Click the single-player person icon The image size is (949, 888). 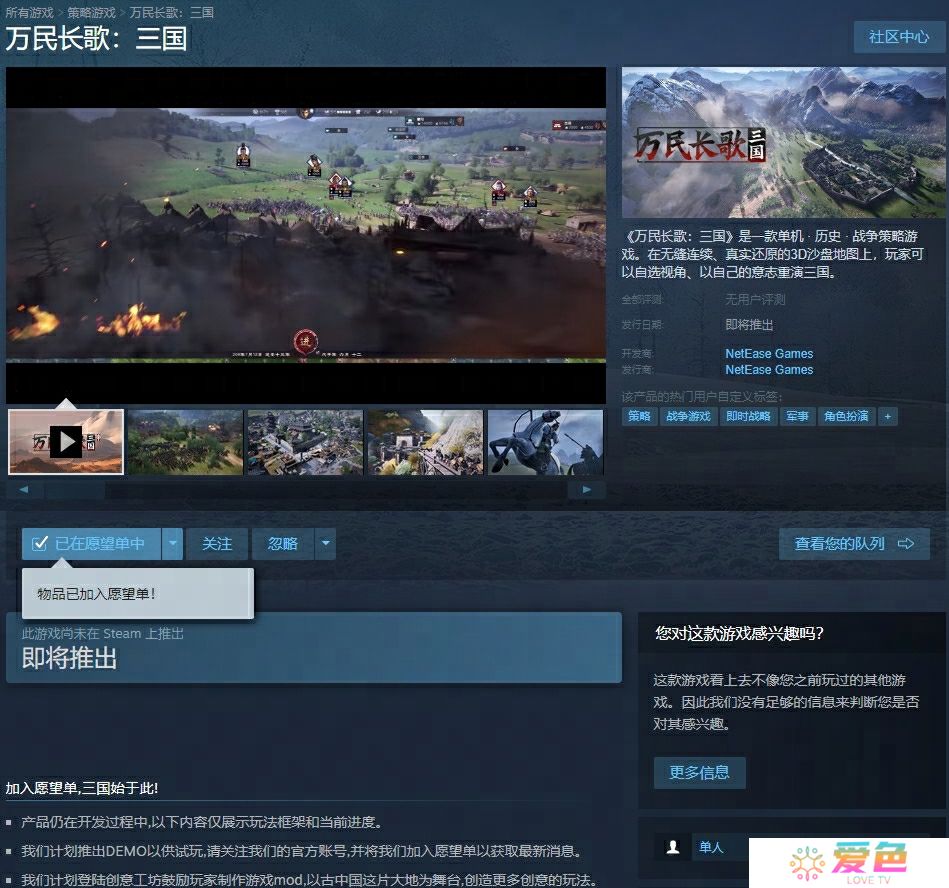673,847
